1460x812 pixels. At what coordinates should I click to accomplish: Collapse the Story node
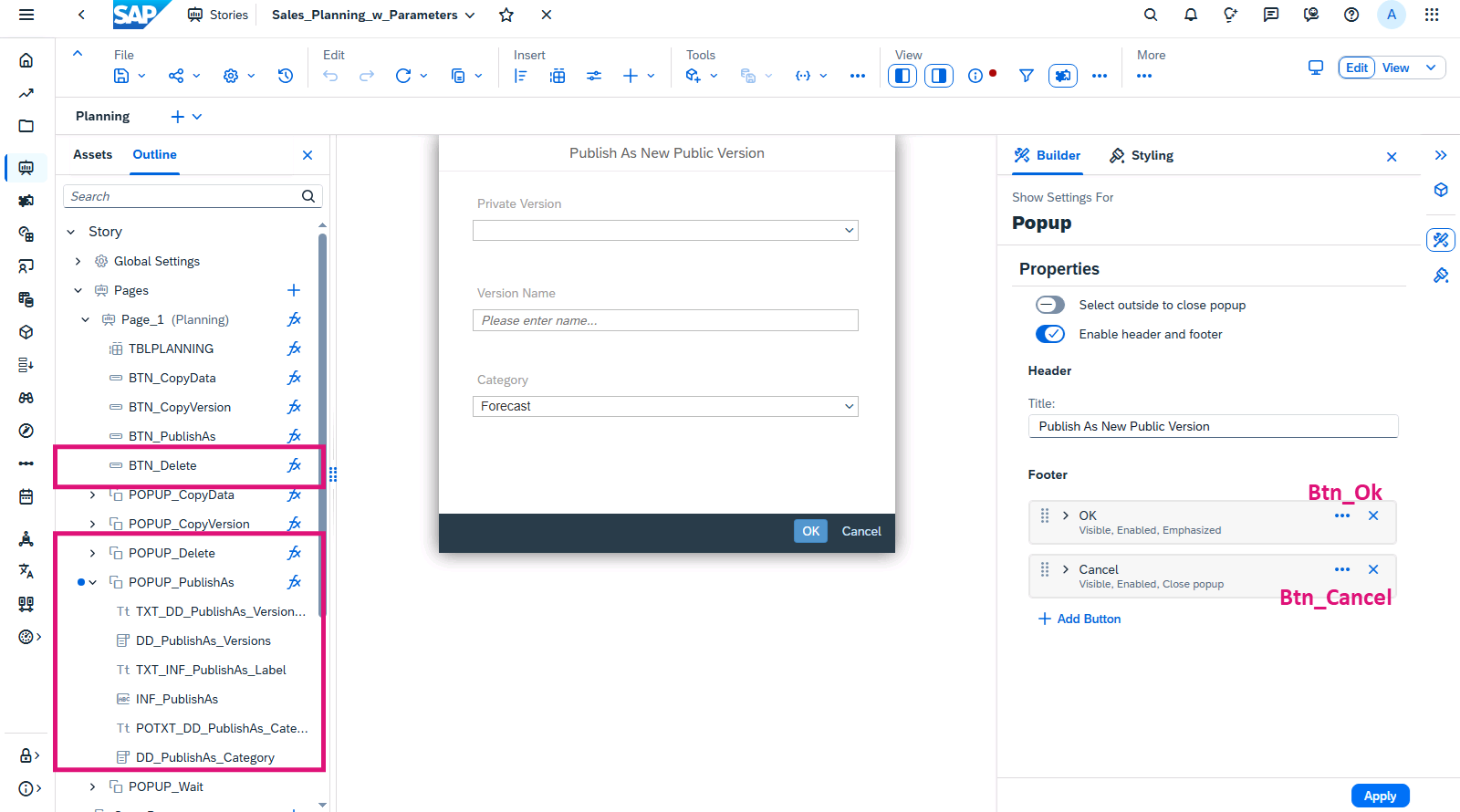tap(70, 232)
